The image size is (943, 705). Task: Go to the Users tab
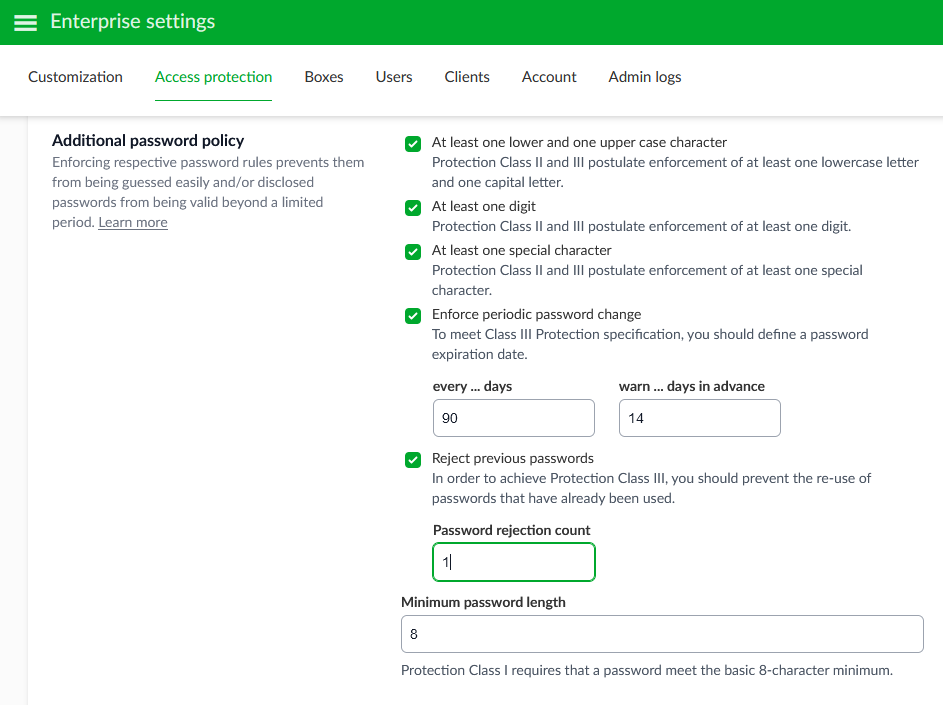pyautogui.click(x=394, y=77)
